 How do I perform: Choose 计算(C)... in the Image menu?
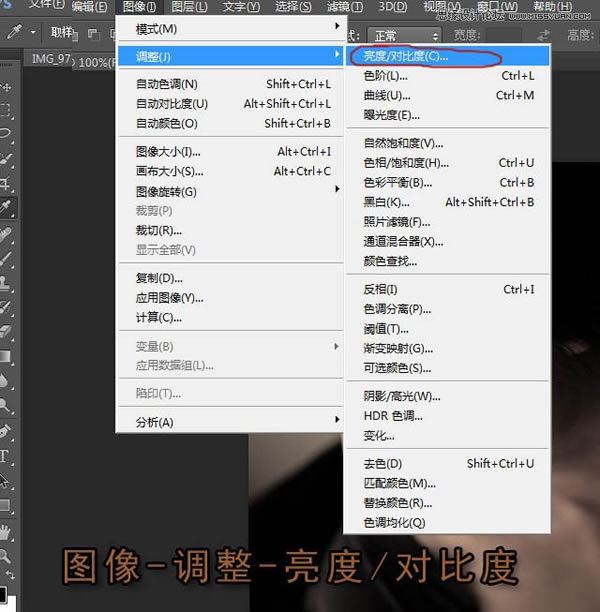click(231, 318)
